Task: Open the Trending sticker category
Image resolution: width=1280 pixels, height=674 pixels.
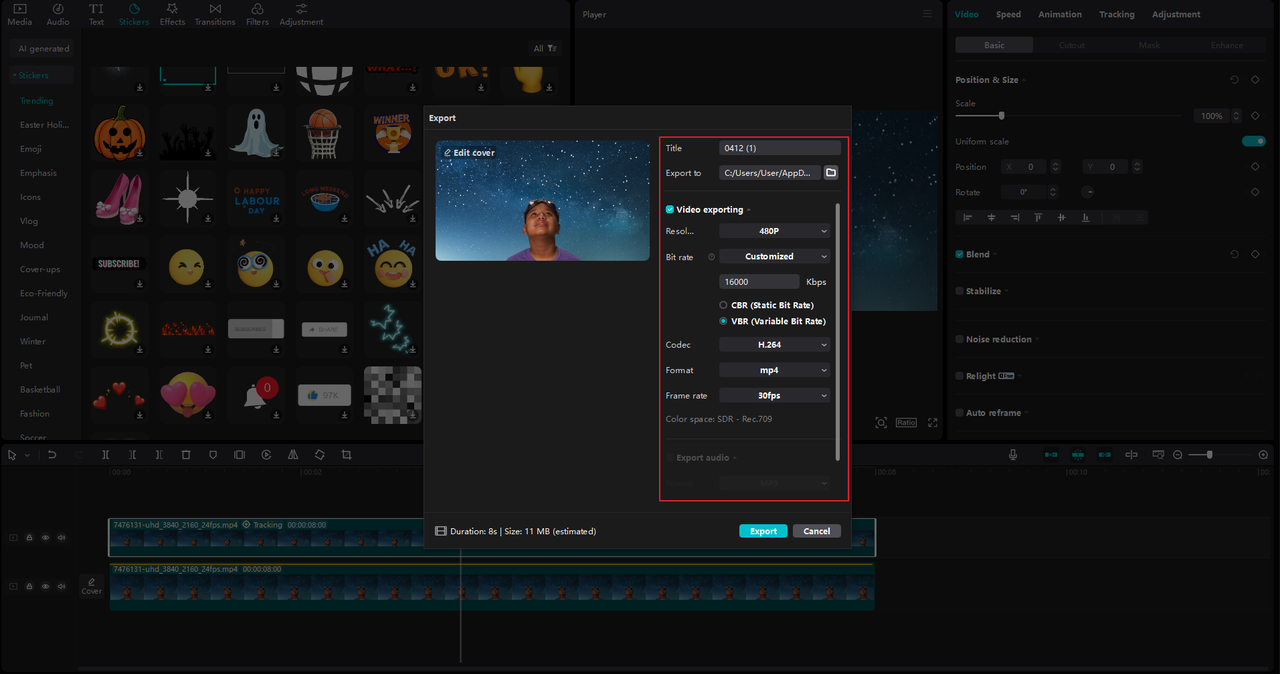Action: click(37, 101)
